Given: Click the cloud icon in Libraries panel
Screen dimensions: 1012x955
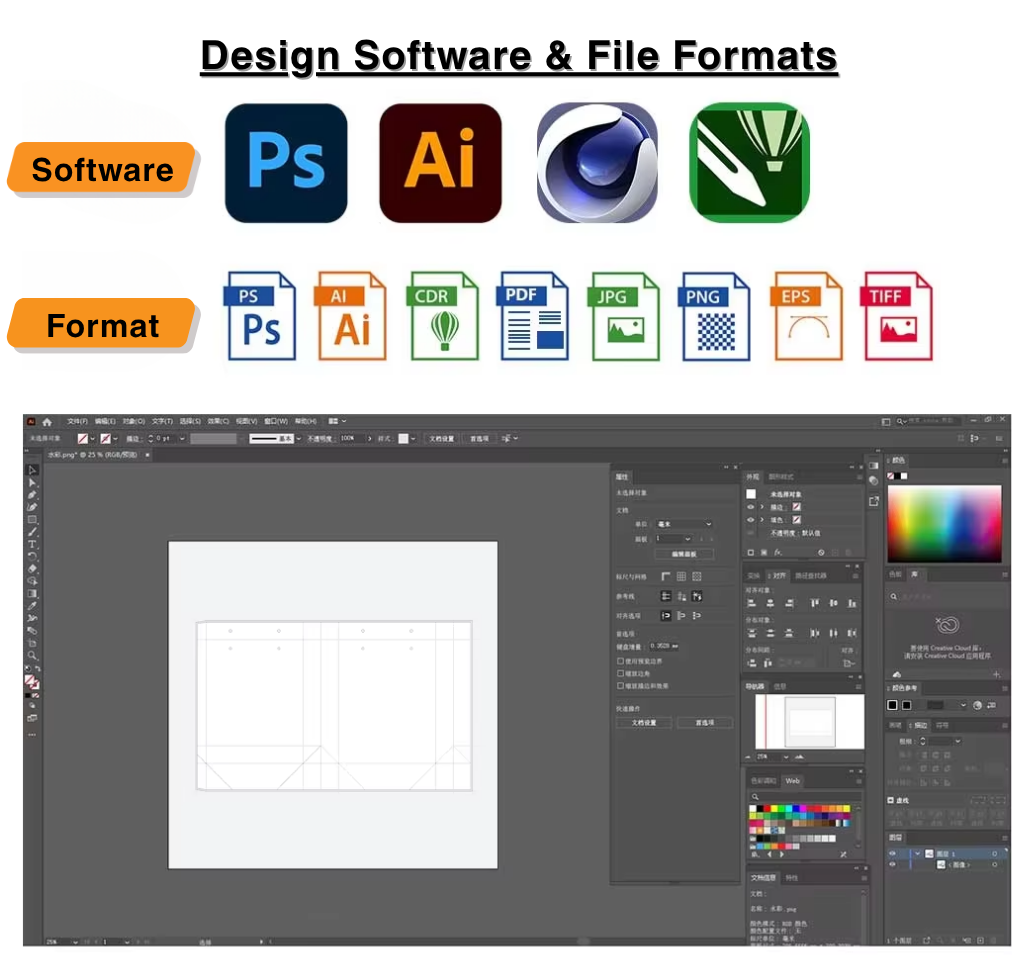Looking at the screenshot, I should coord(896,675).
